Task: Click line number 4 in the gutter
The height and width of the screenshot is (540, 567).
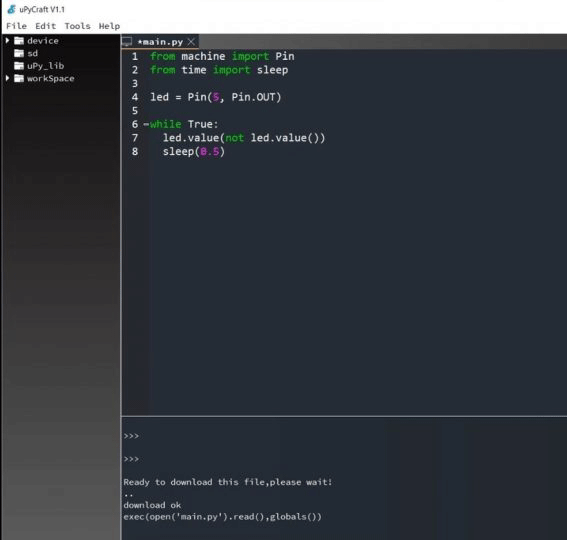Action: pyautogui.click(x=135, y=97)
